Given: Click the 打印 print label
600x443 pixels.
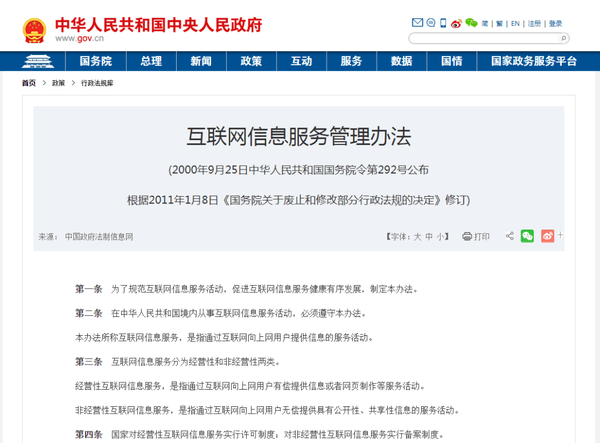Looking at the screenshot, I should pyautogui.click(x=482, y=237).
